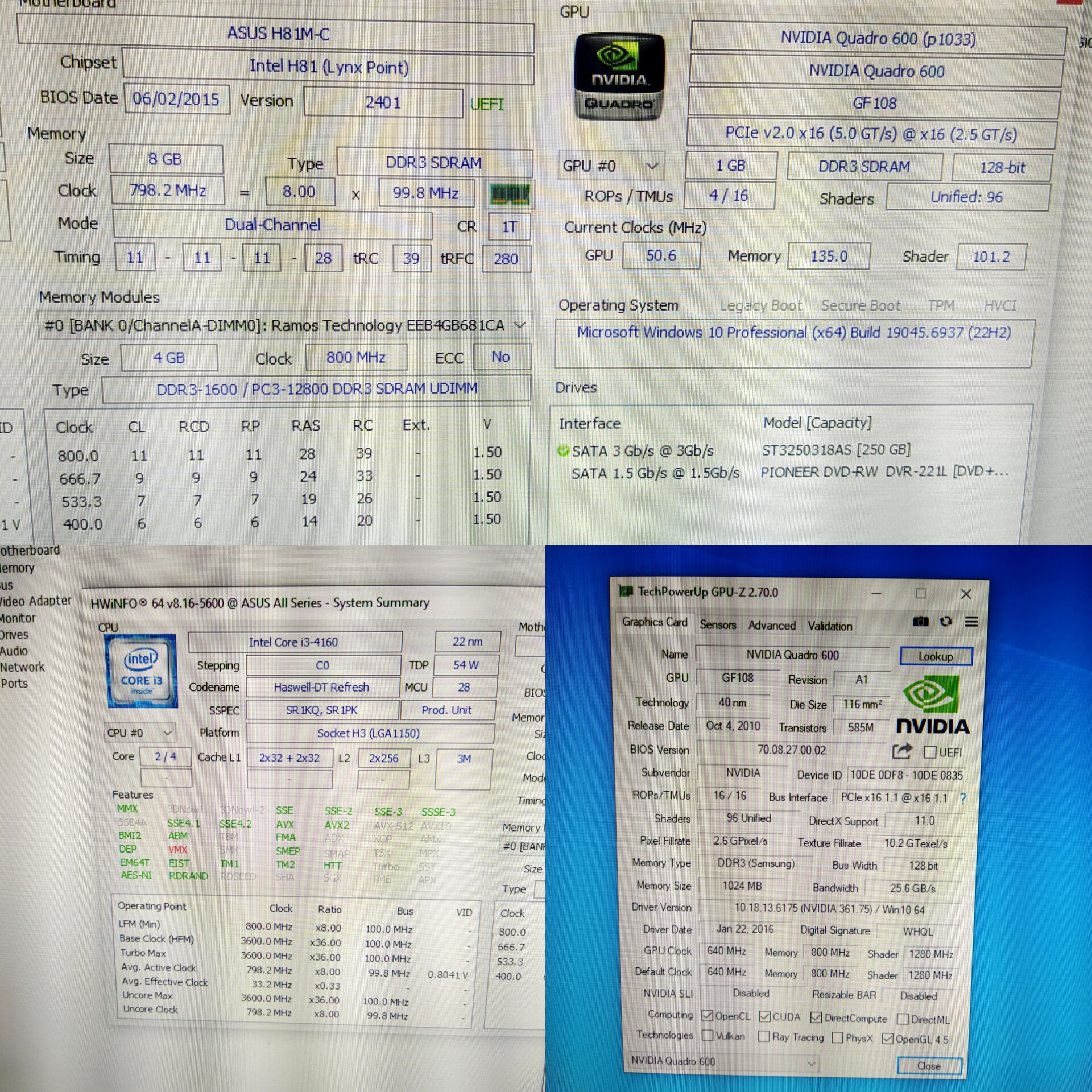Switch to the Graphics Card tab
This screenshot has width=1092, height=1092.
click(655, 622)
